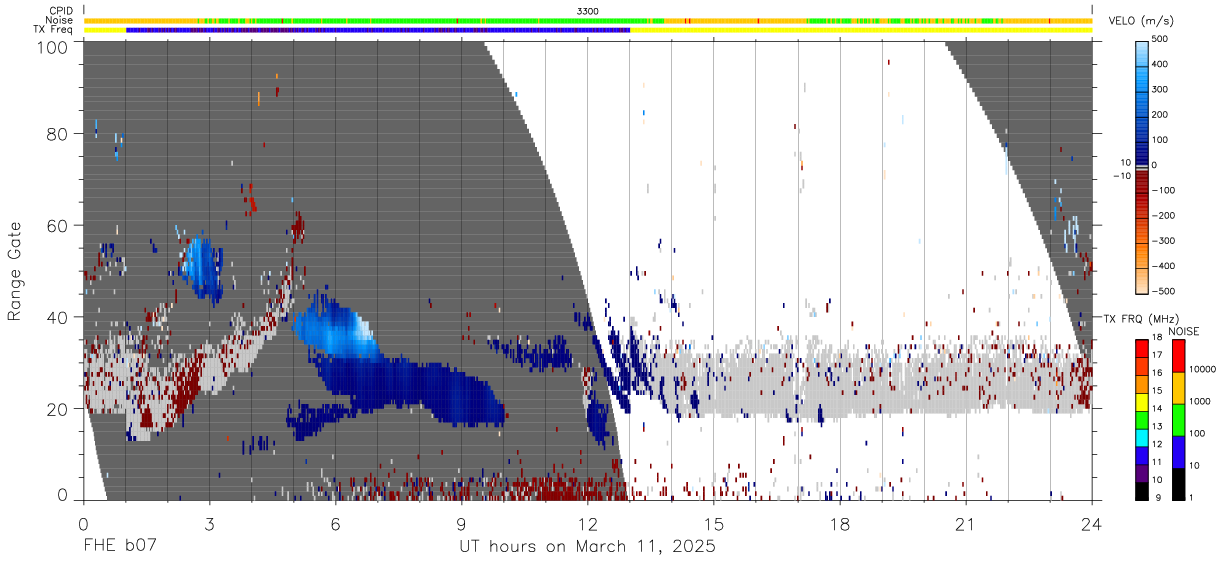Click the 24 tick on UT hours axis
Image resolution: width=1228 pixels, height=567 pixels.
click(x=1091, y=523)
